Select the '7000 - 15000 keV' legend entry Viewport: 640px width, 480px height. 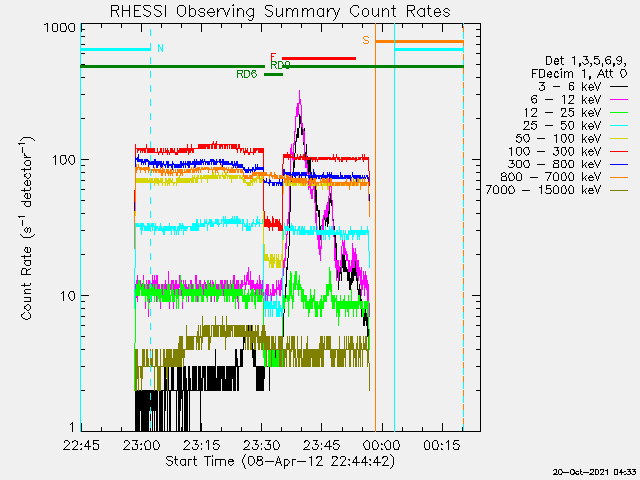(x=543, y=190)
